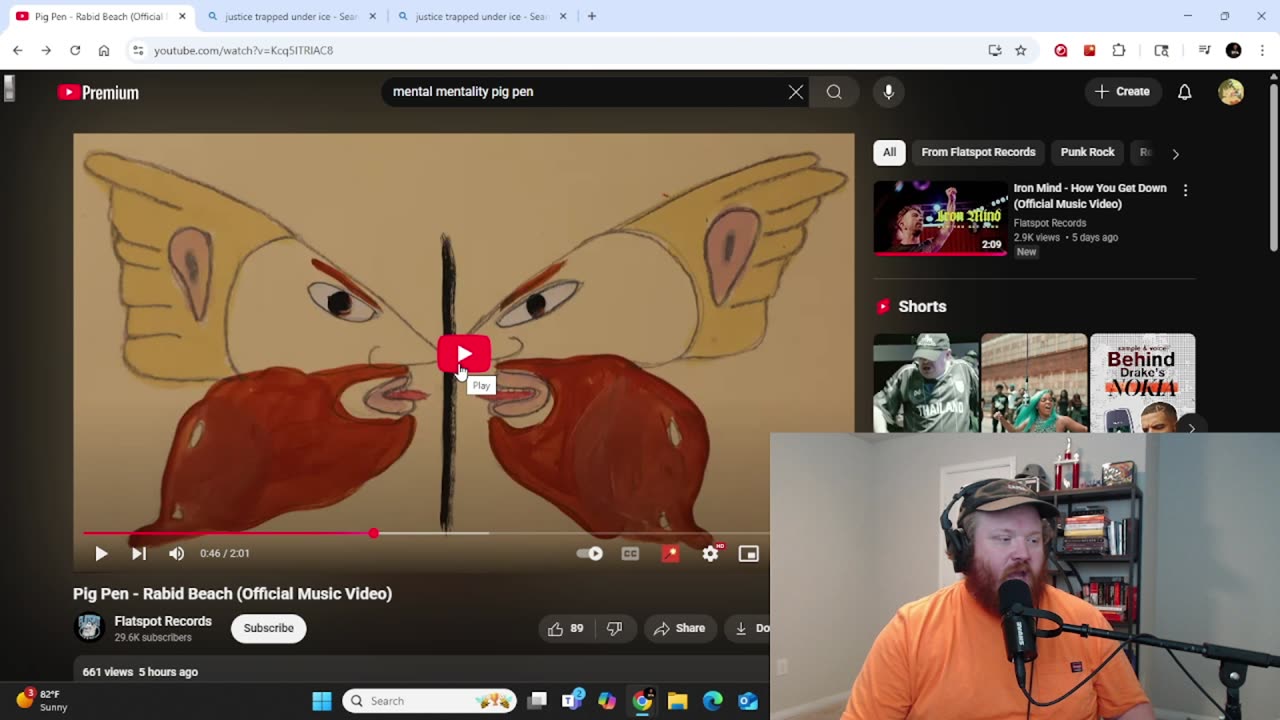Subscribe to Flatspot Records
Viewport: 1280px width, 720px height.
269,628
